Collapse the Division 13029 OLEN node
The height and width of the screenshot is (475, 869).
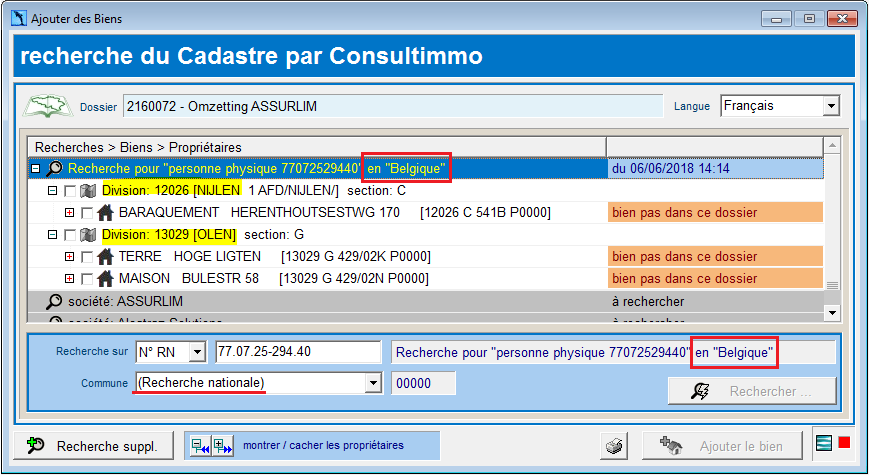tap(52, 234)
